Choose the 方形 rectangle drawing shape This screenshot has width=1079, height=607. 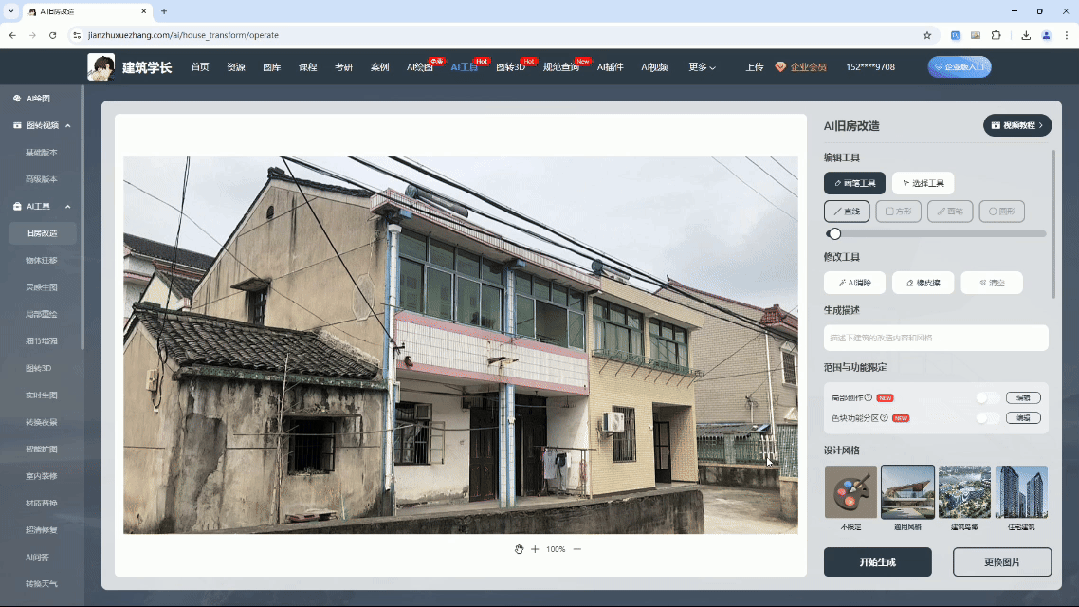(x=898, y=211)
